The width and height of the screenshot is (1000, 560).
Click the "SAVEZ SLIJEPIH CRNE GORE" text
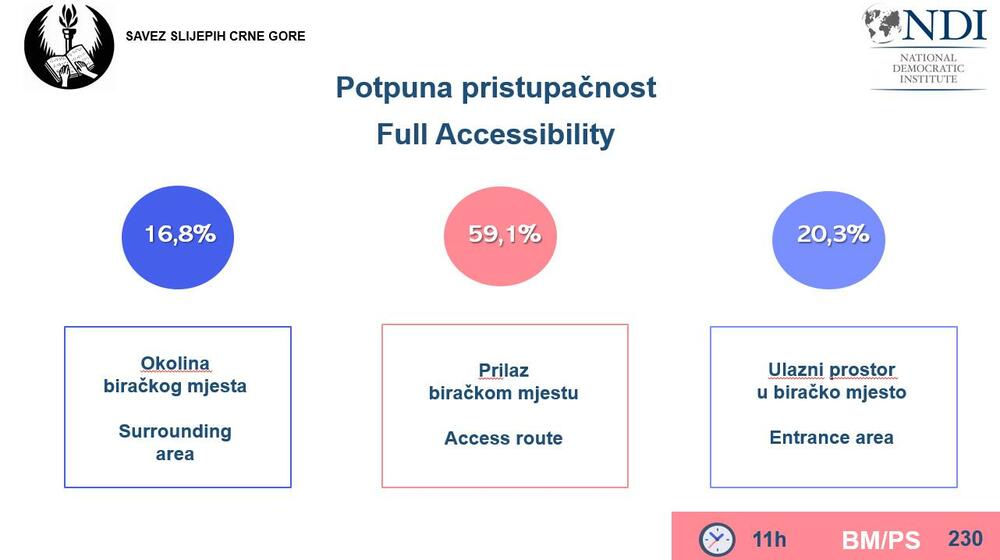(215, 37)
